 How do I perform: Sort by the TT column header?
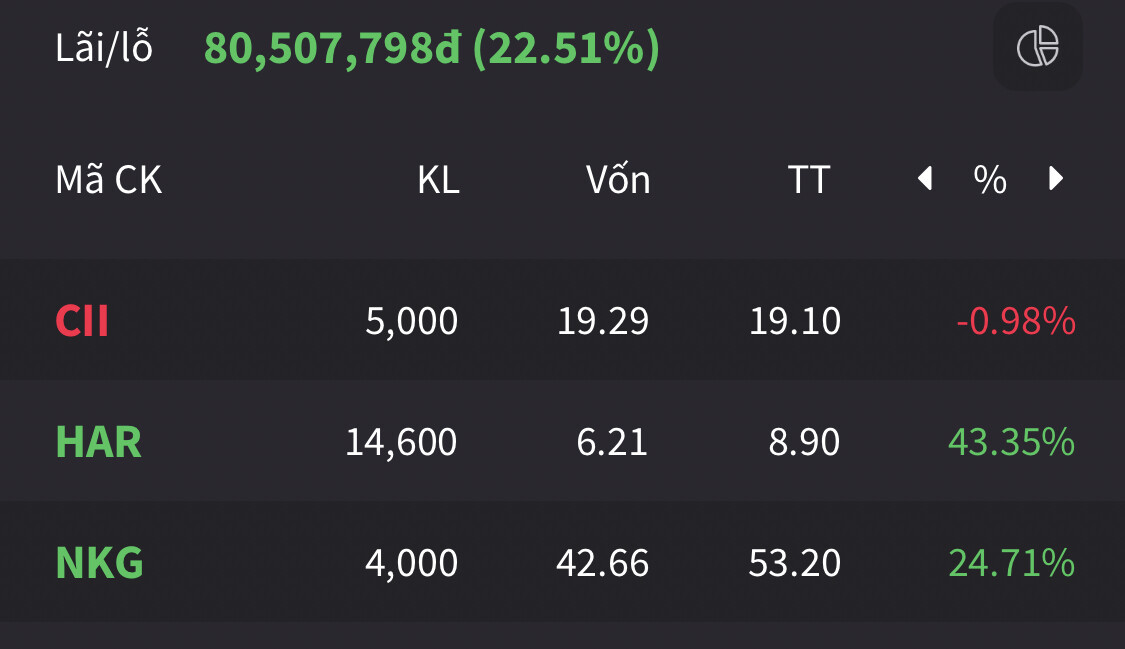(x=808, y=181)
